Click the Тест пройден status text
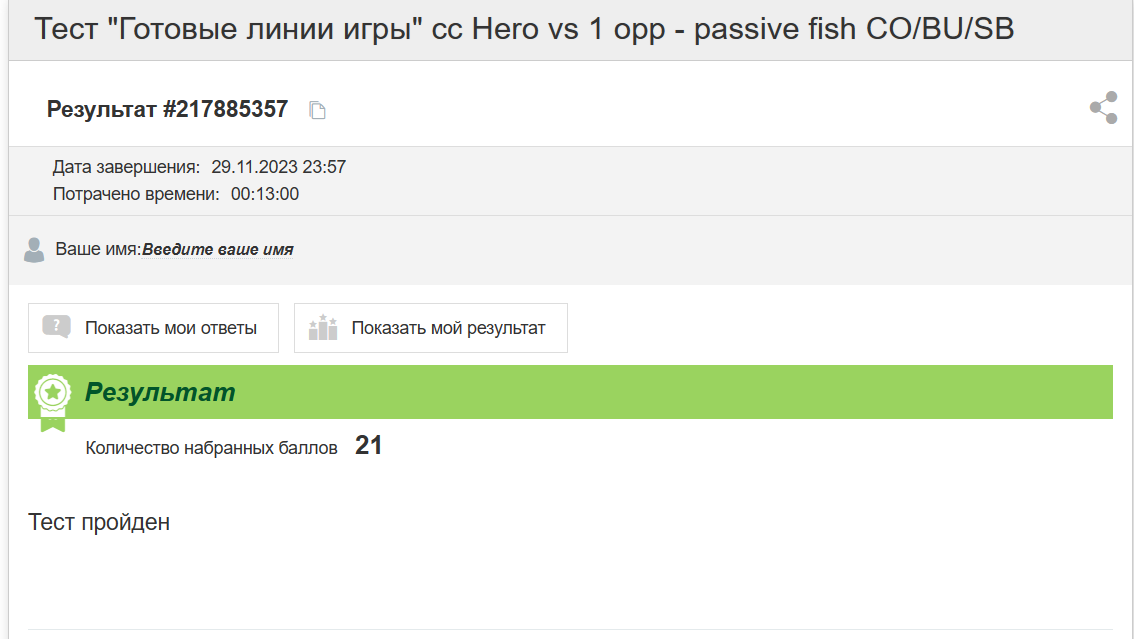Image resolution: width=1134 pixels, height=639 pixels. click(99, 522)
